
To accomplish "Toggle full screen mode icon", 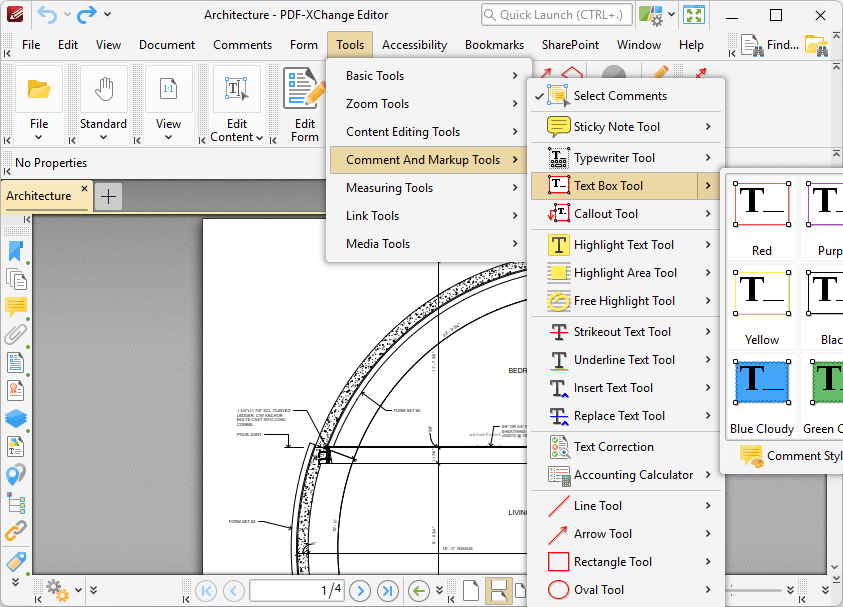I will [x=694, y=15].
